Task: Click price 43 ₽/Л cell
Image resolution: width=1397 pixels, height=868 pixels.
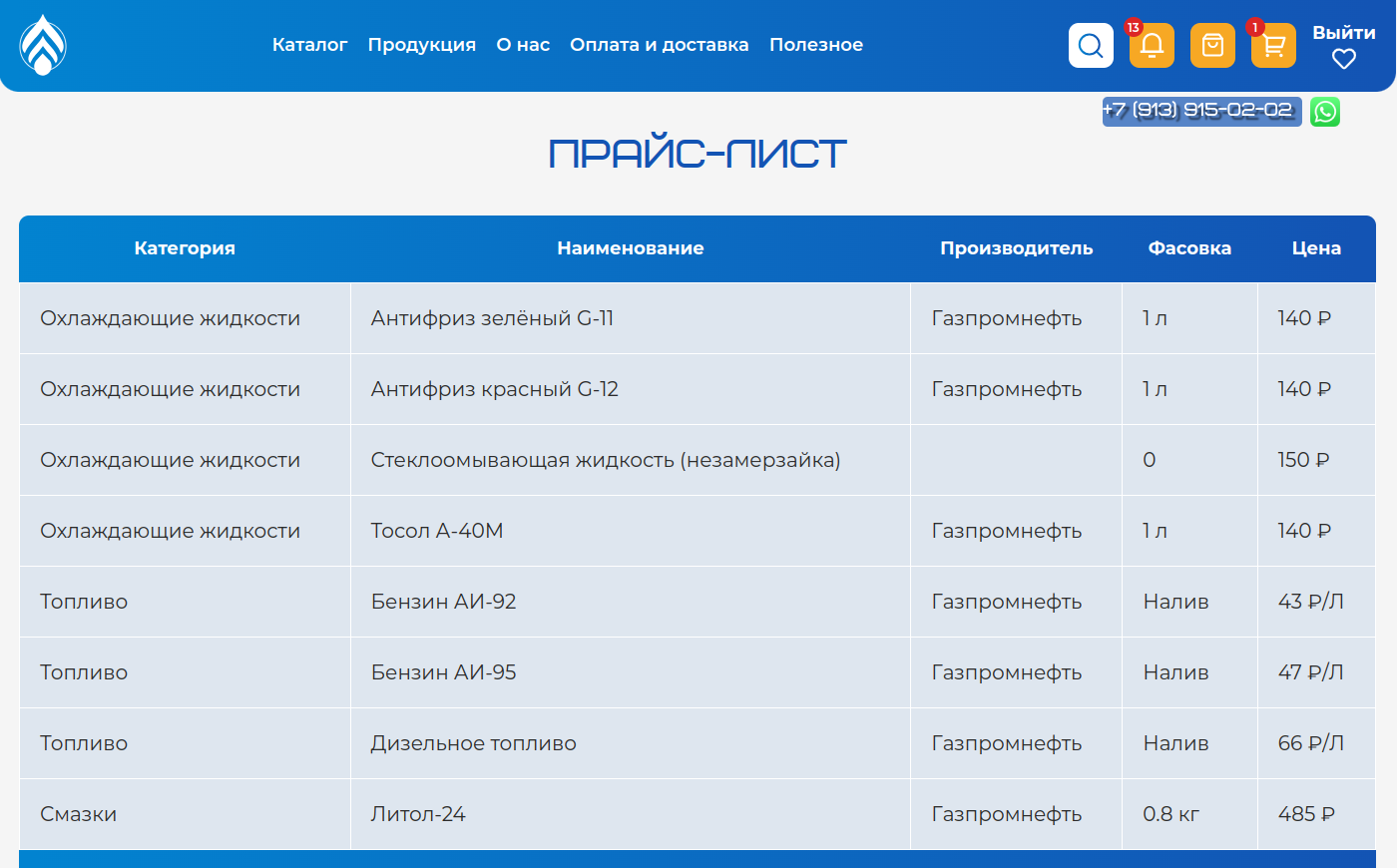Action: [x=1316, y=602]
